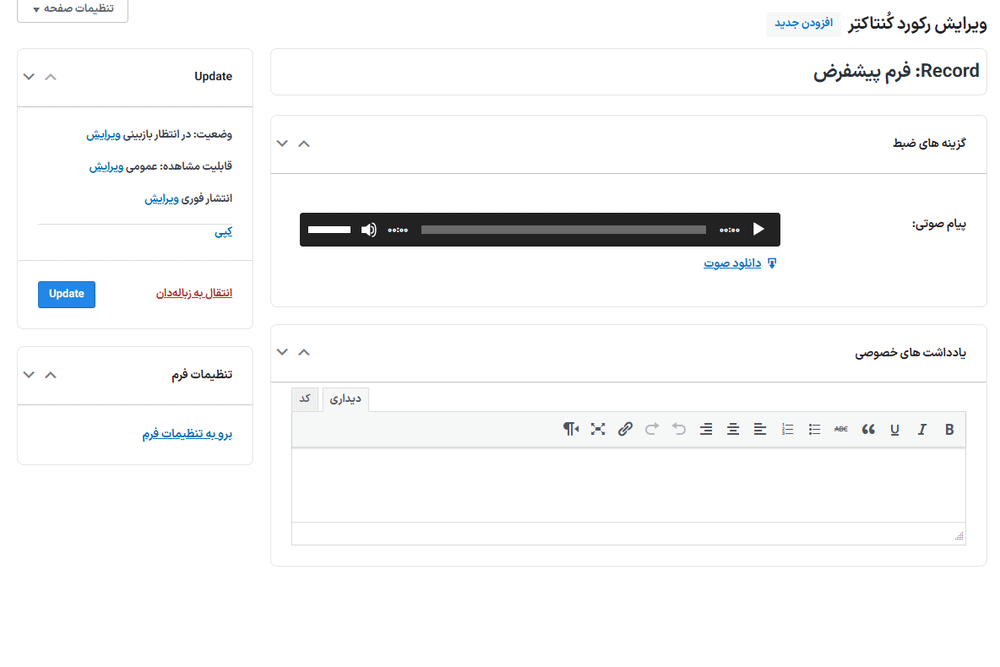Toggle right-to-left paragraph direction
Image resolution: width=1000 pixels, height=667 pixels.
tap(571, 429)
